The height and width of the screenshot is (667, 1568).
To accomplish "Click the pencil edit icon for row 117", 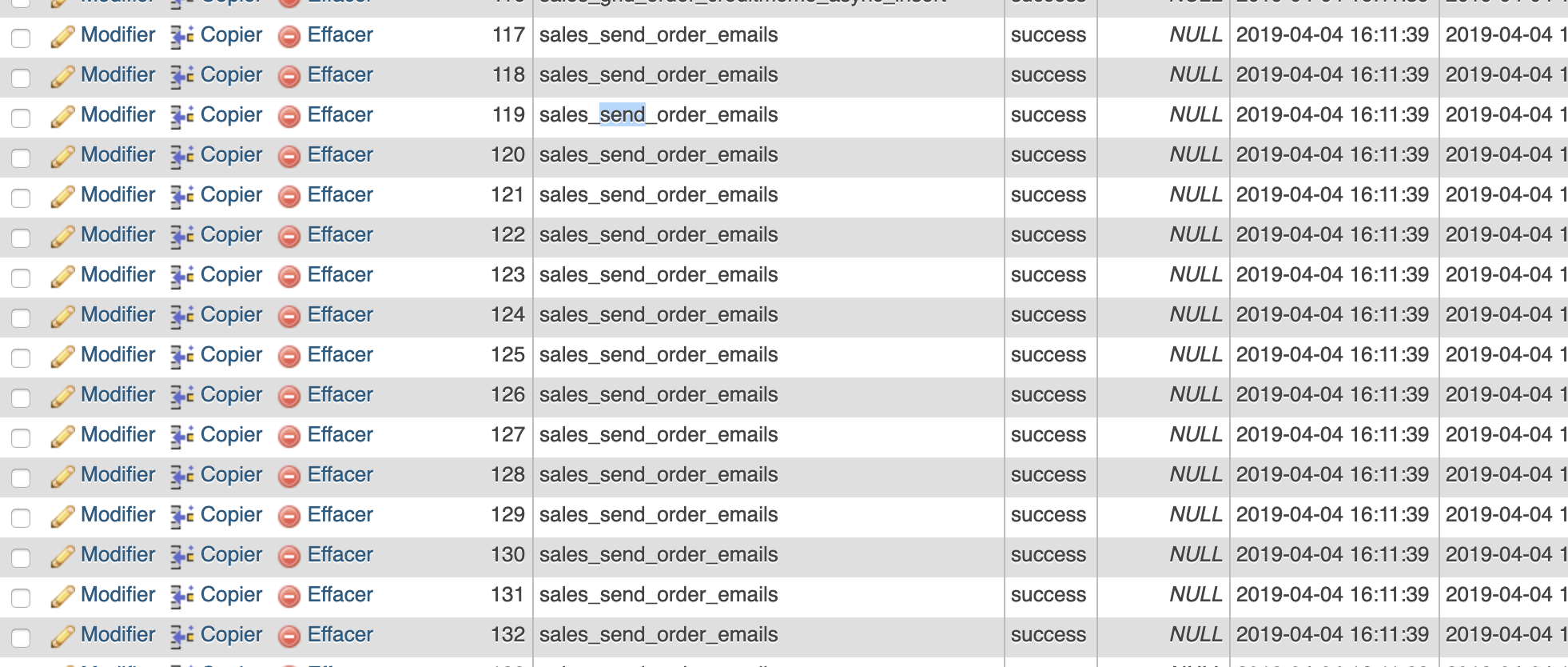I will [62, 37].
